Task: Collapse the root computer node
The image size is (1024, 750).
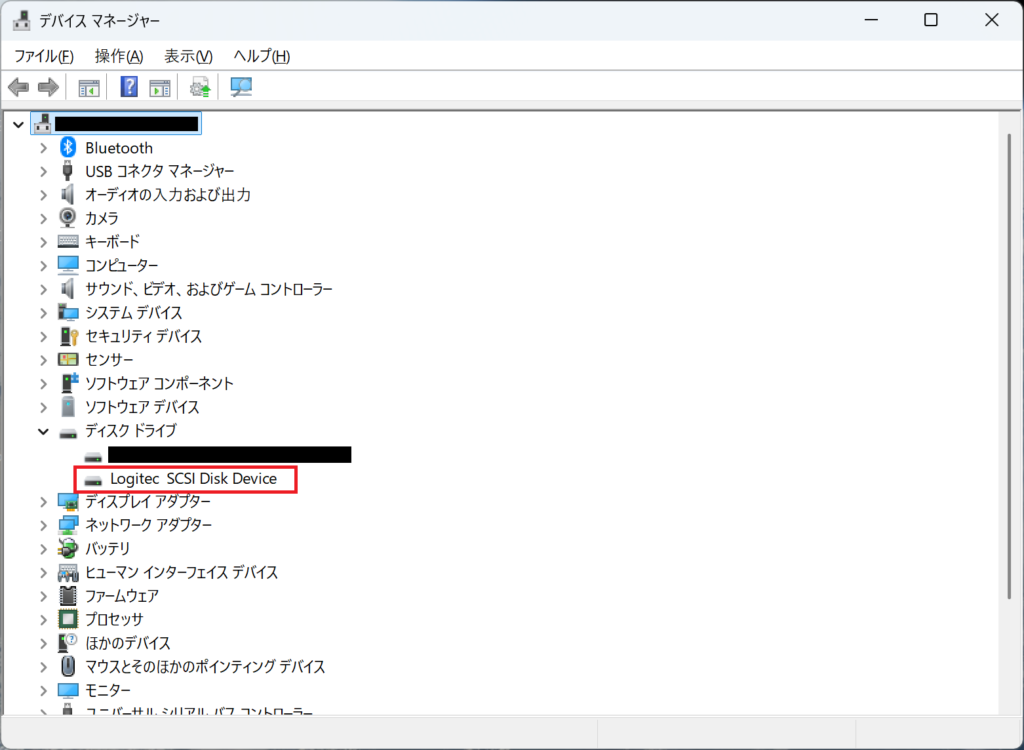Action: click(x=19, y=124)
